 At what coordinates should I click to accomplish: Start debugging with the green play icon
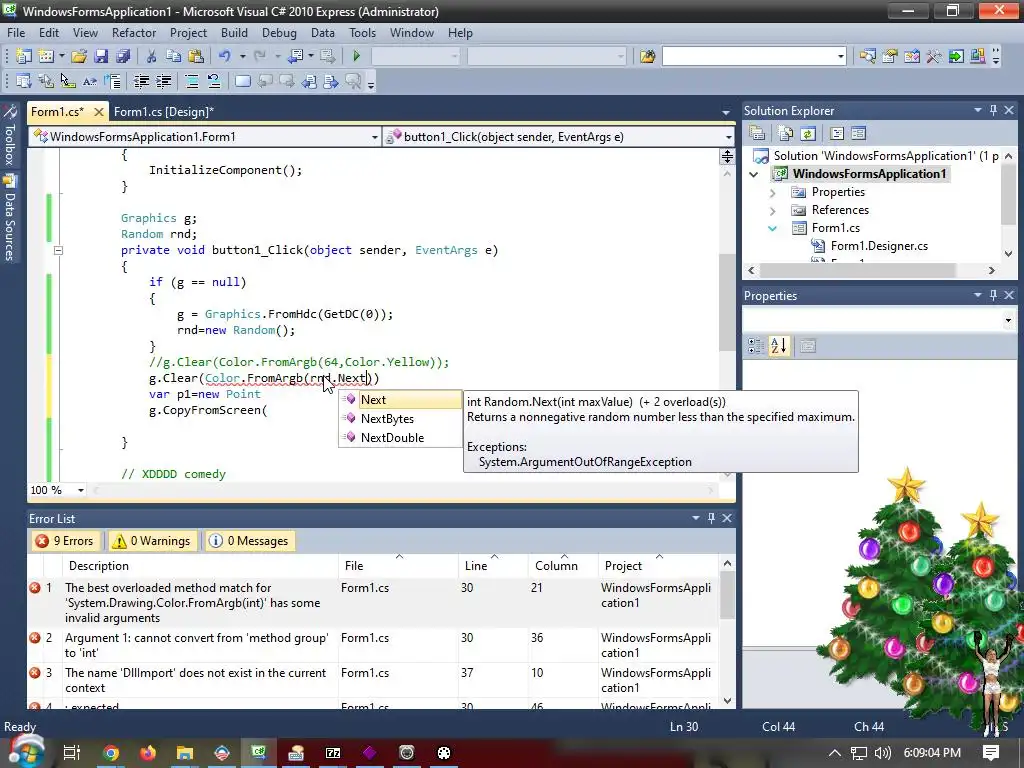pyautogui.click(x=357, y=56)
